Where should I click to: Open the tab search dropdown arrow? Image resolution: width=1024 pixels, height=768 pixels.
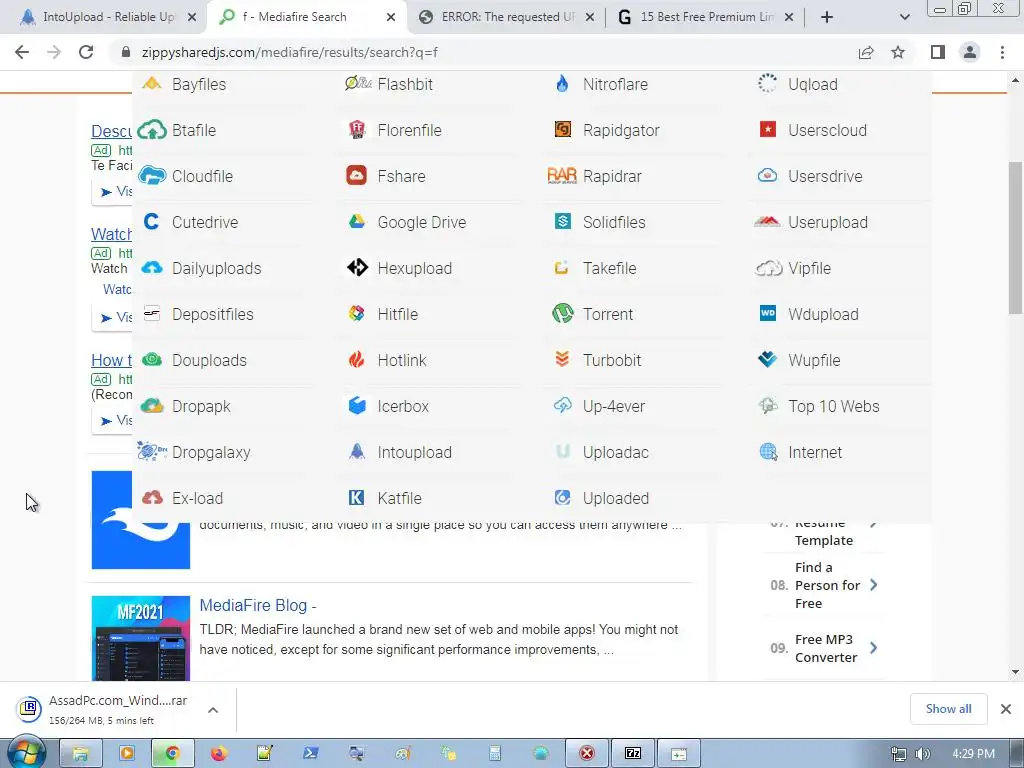point(904,17)
